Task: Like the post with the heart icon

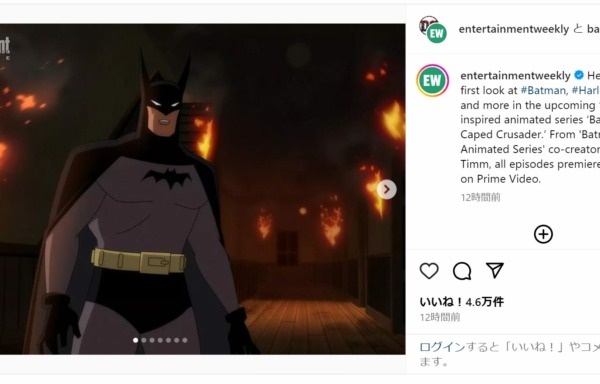Action: click(429, 271)
